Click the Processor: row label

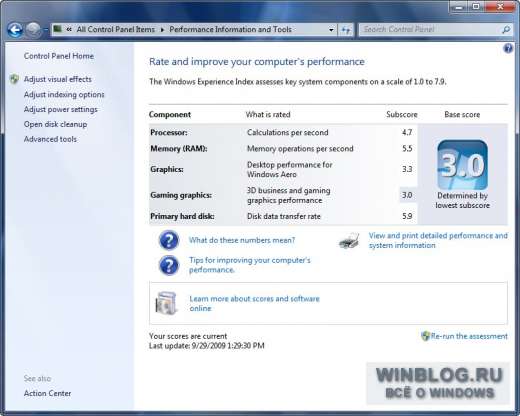169,132
